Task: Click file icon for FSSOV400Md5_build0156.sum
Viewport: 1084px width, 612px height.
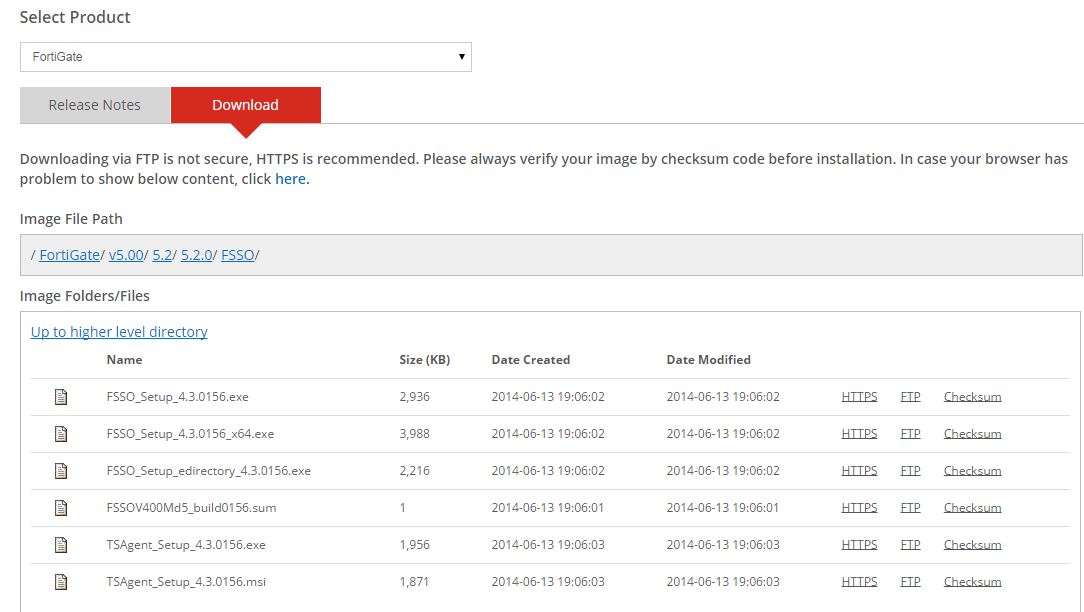Action: [61, 508]
